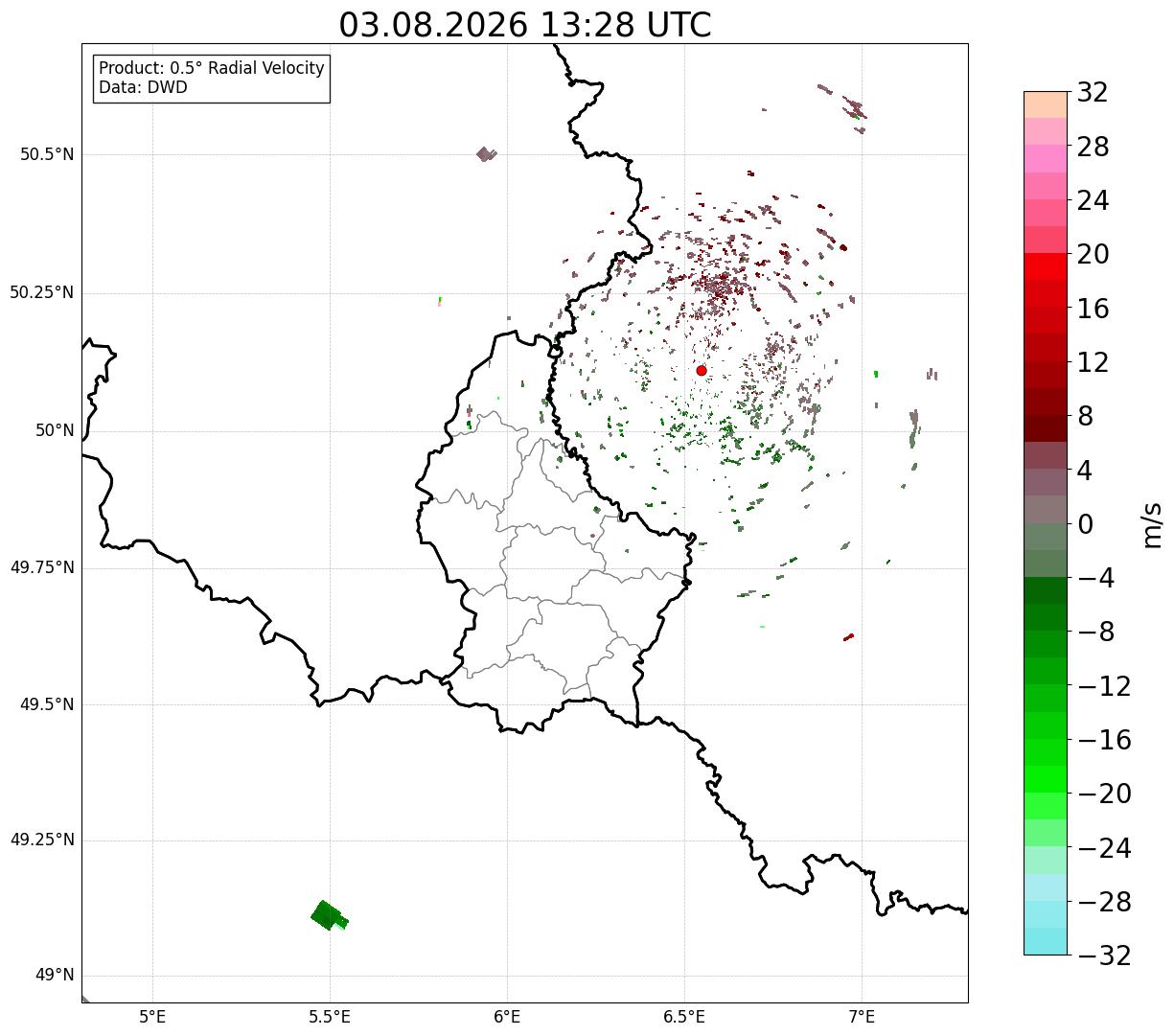Click the bright red band at 20 m/s
Screen dimensions: 1174x1036
1046,266
